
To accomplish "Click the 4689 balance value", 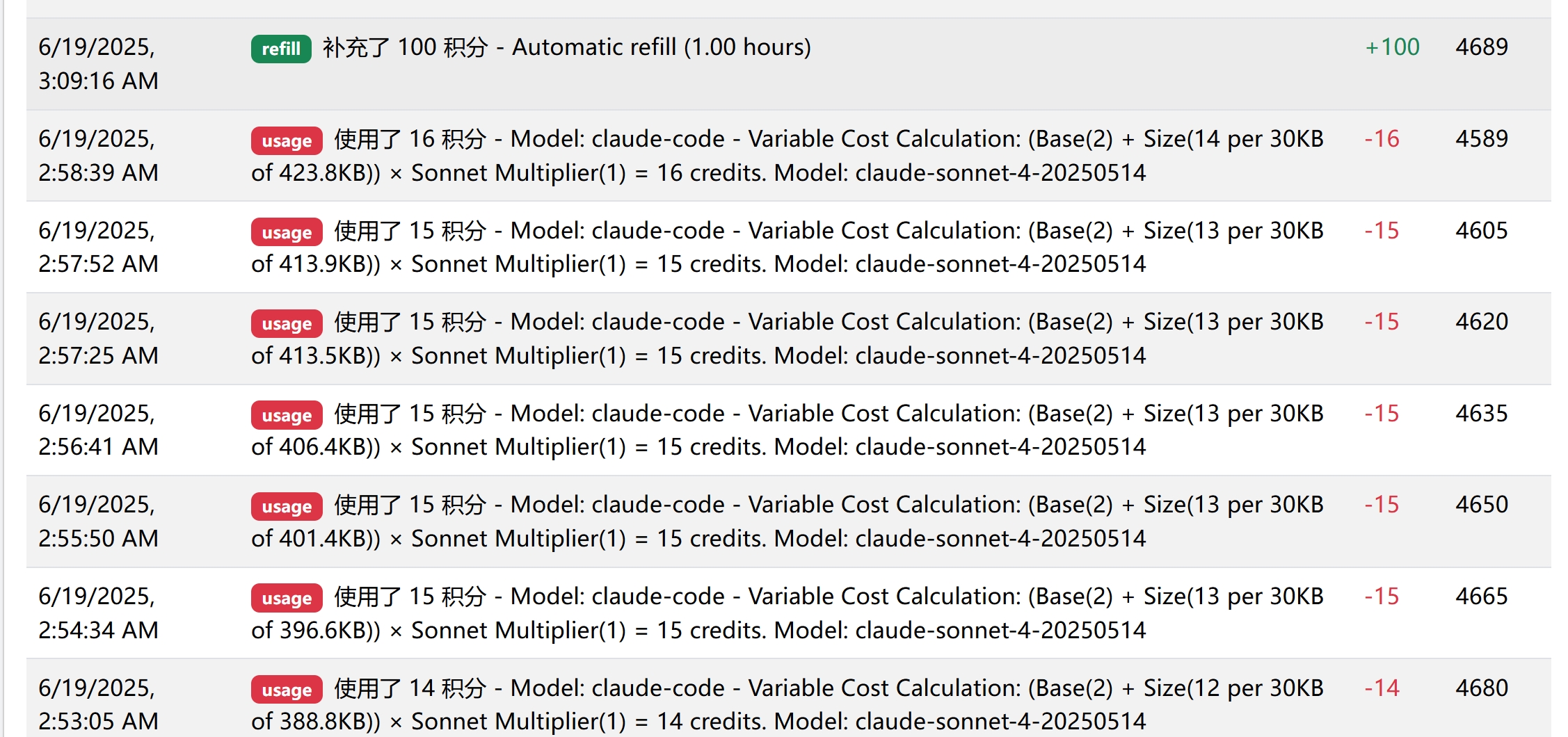I will tap(1482, 47).
